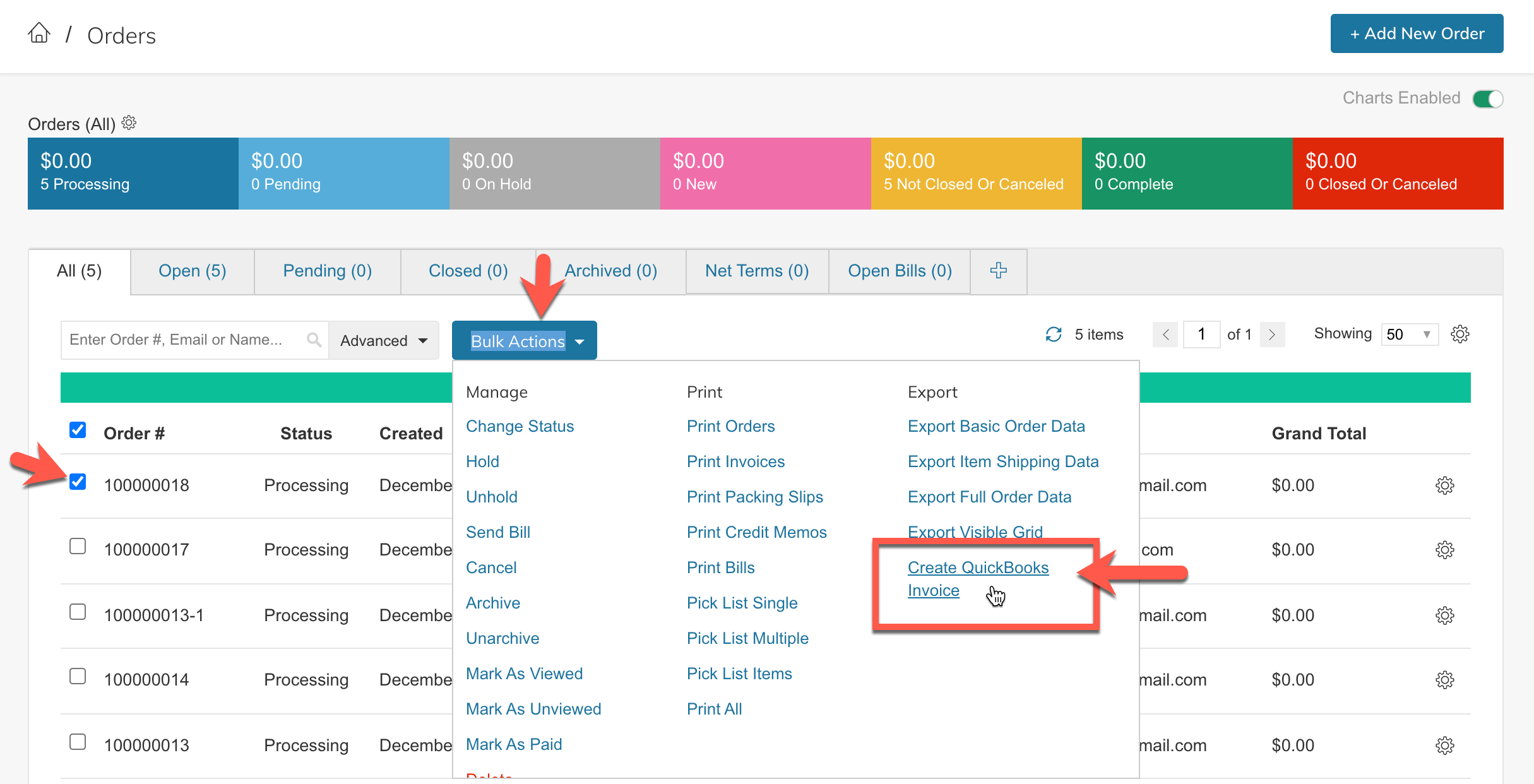This screenshot has width=1534, height=784.
Task: Click the plus icon to add a tab
Action: coord(998,271)
